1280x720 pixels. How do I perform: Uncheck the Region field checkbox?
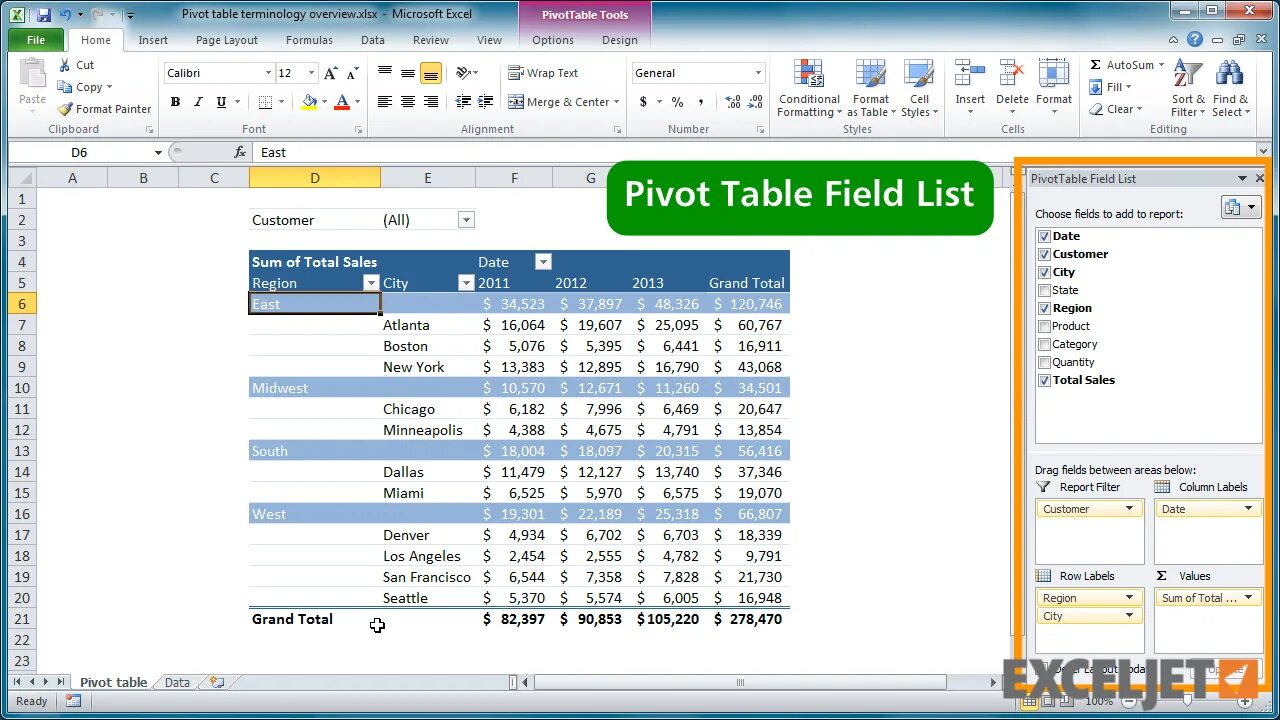point(1044,308)
